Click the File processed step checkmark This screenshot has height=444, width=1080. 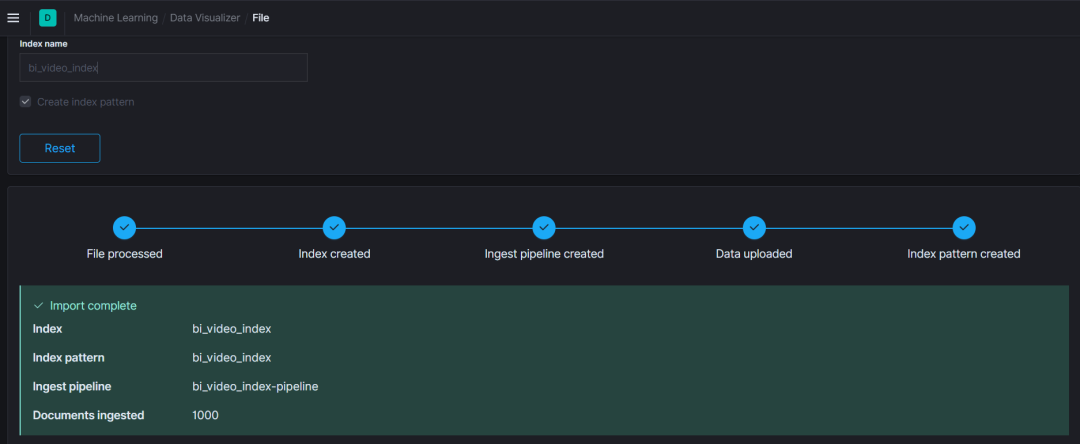[x=124, y=228]
